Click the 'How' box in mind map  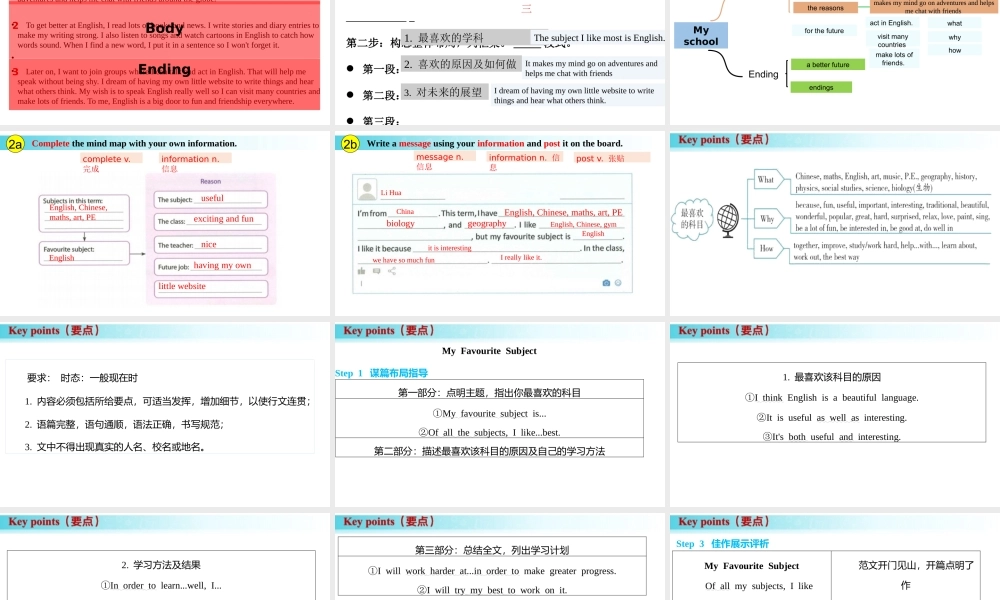click(767, 249)
